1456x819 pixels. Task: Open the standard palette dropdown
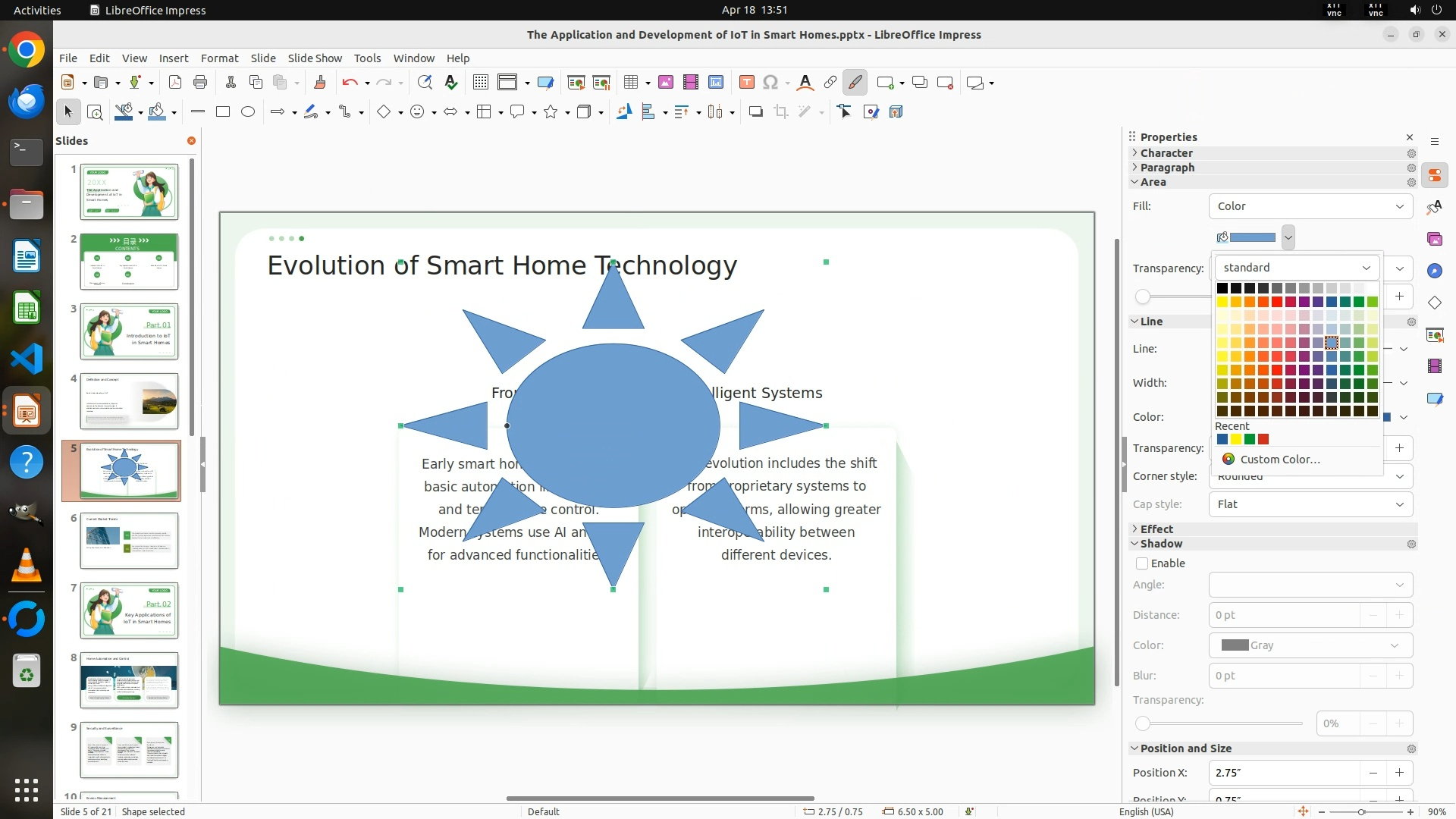(1297, 268)
